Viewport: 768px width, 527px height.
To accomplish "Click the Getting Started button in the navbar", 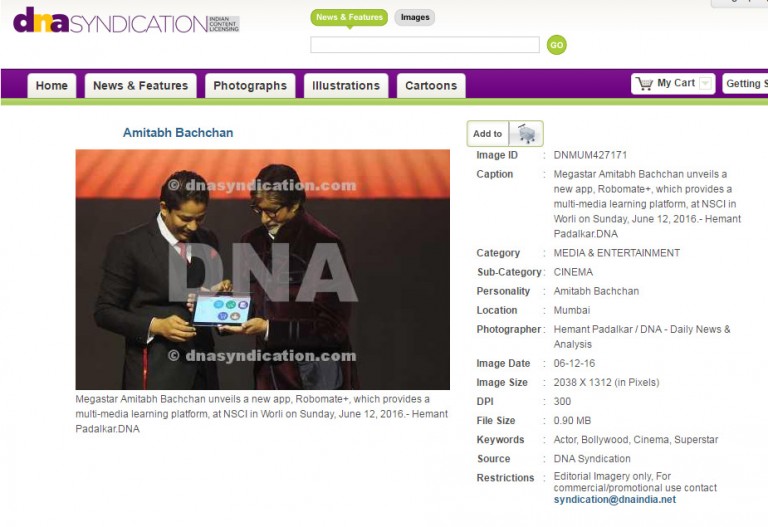I will pos(746,84).
